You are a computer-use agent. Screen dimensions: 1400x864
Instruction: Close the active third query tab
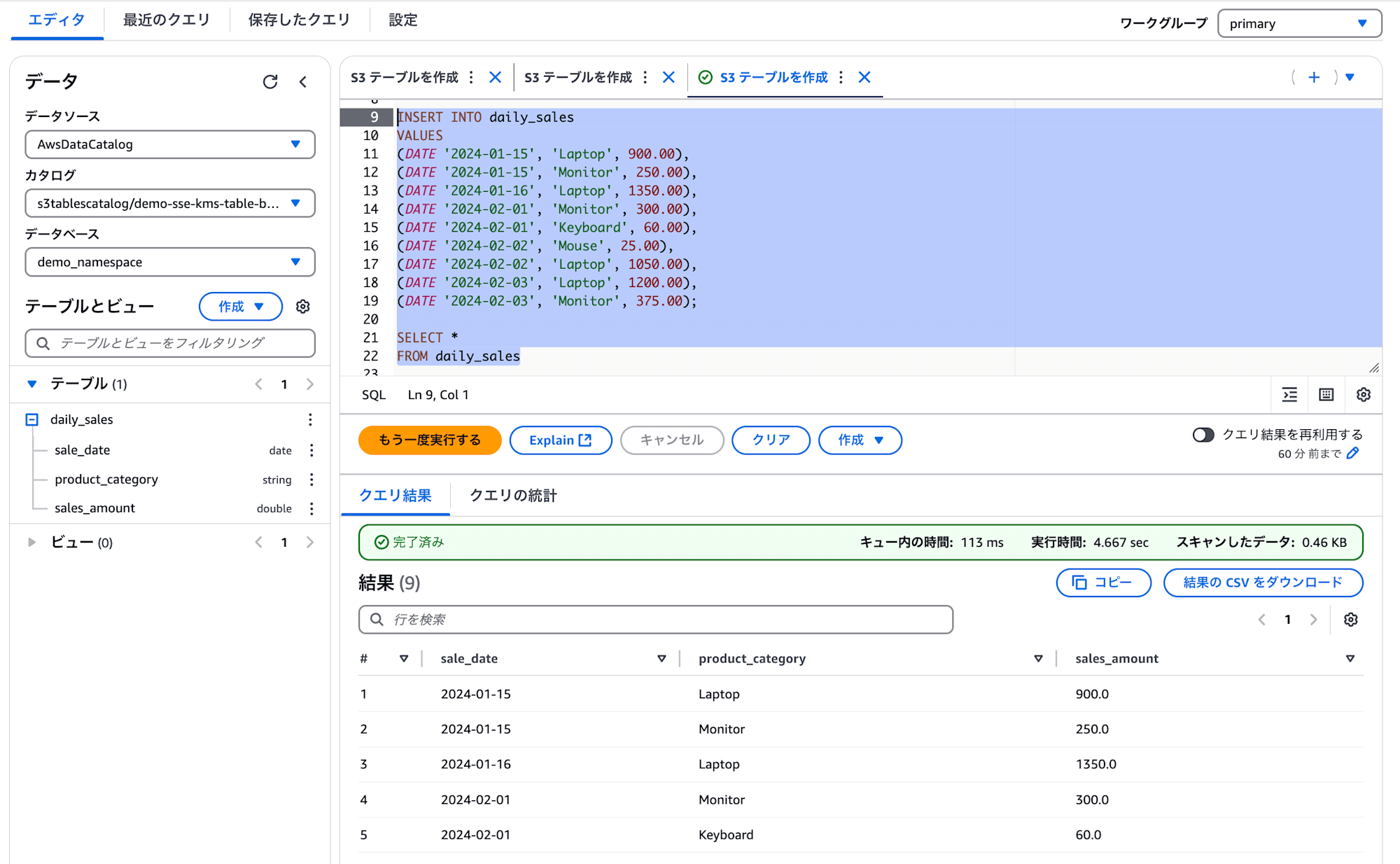point(865,77)
